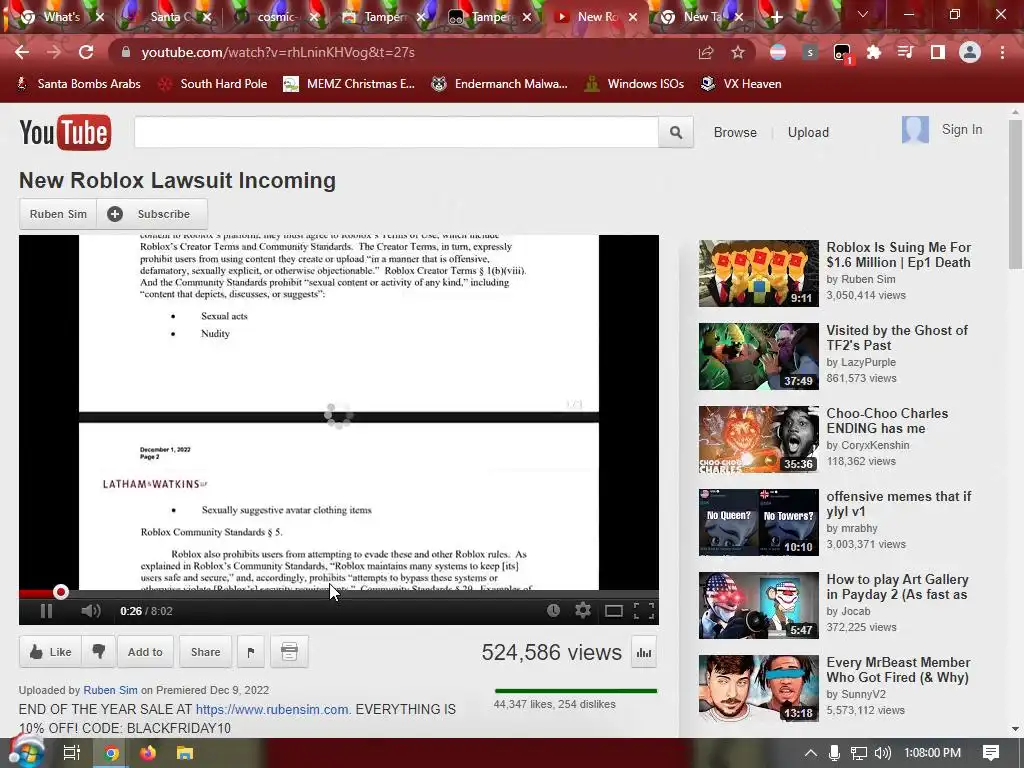
Task: Open Task View in the taskbar
Action: [x=71, y=753]
